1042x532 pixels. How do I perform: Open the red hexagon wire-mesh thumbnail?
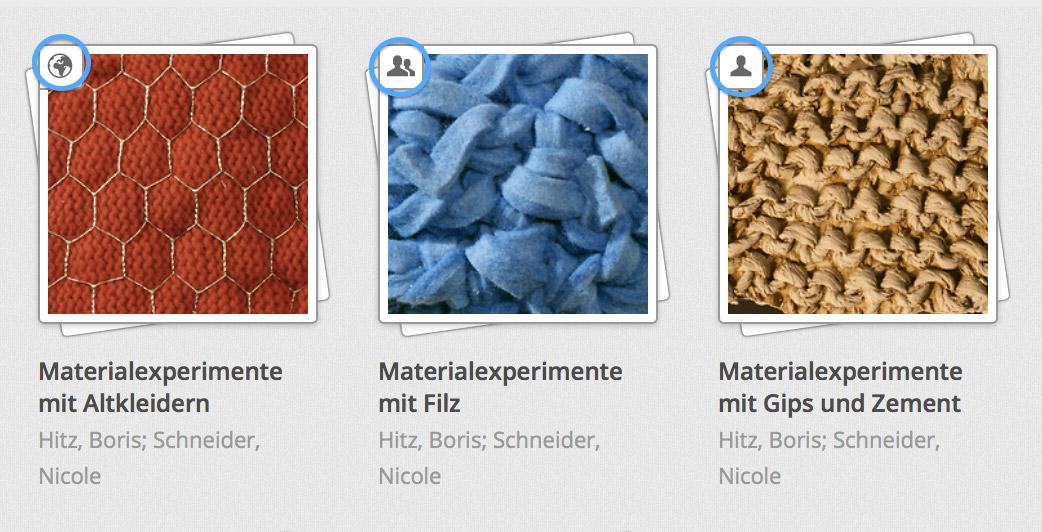click(x=178, y=184)
